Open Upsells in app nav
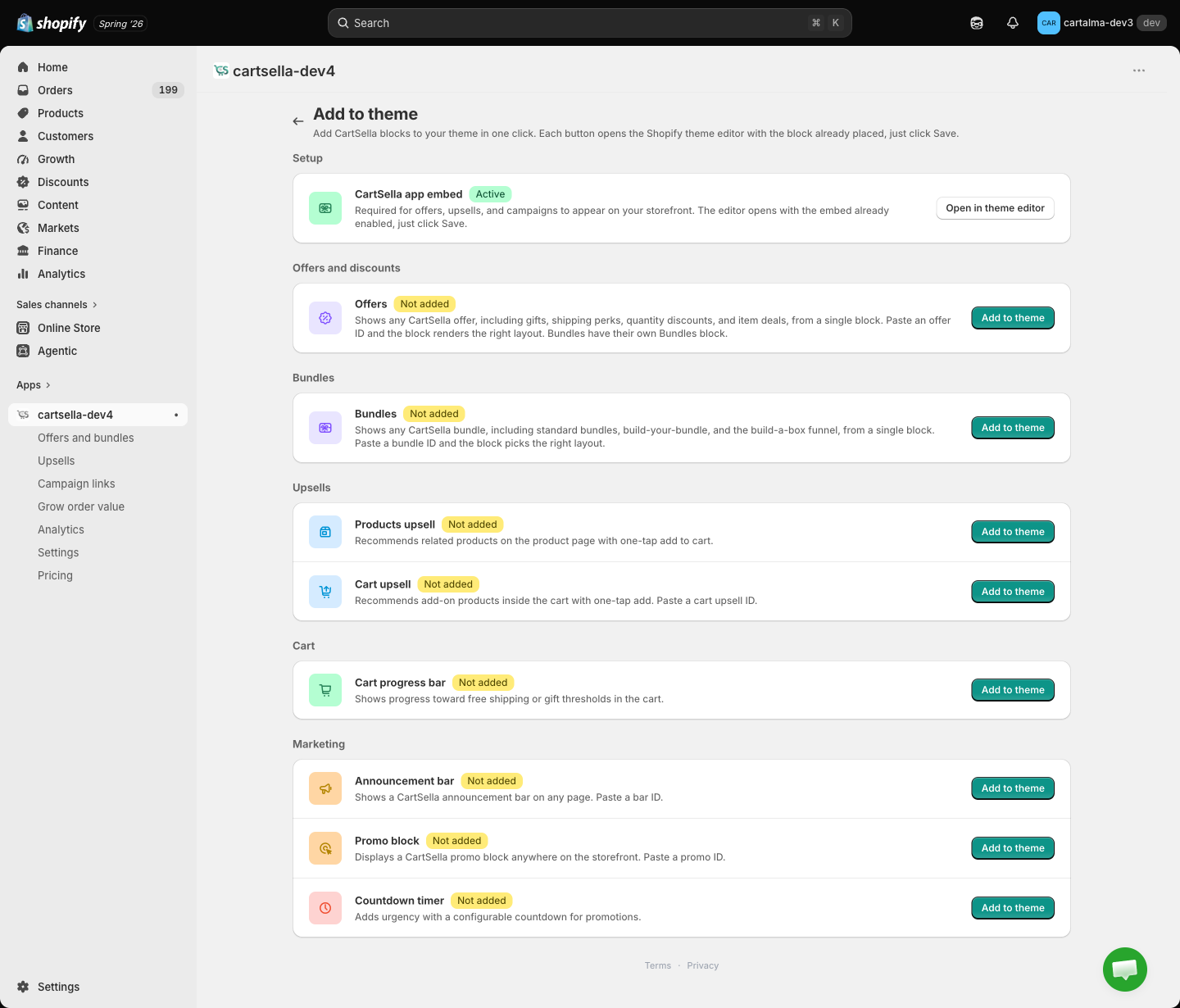This screenshot has width=1180, height=1008. click(x=57, y=461)
